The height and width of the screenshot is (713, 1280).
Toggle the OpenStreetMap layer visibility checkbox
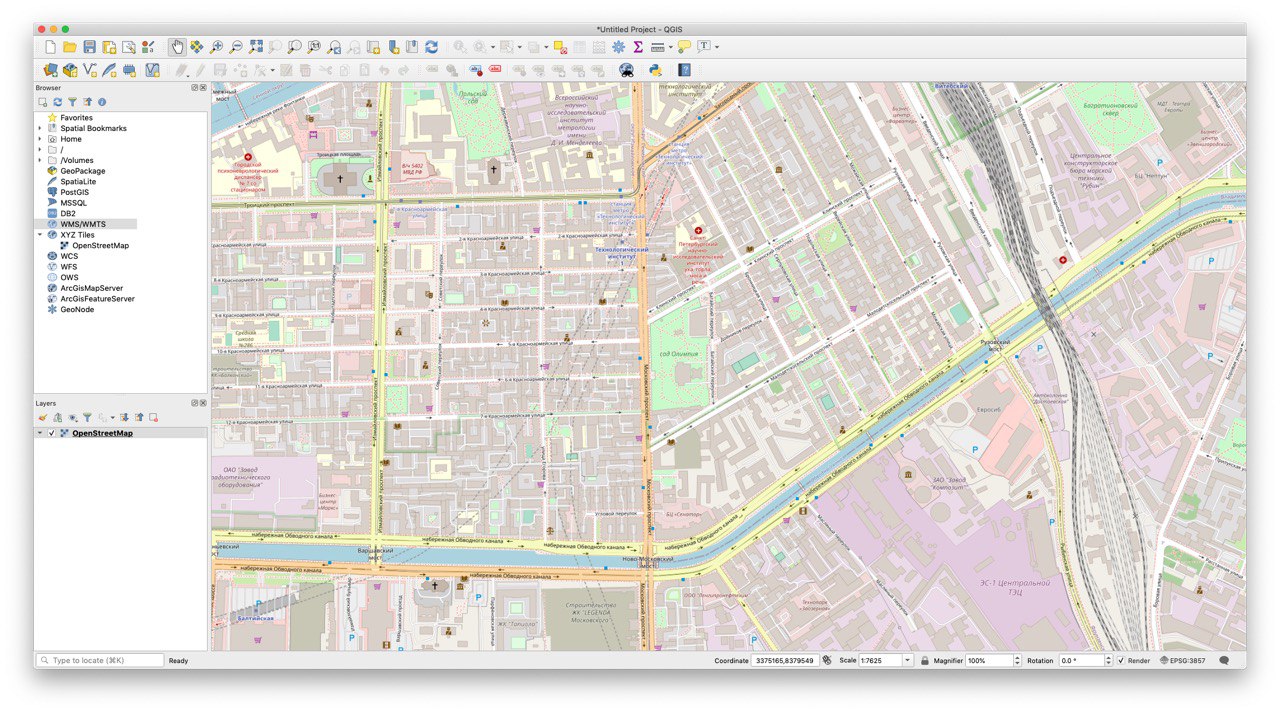51,433
